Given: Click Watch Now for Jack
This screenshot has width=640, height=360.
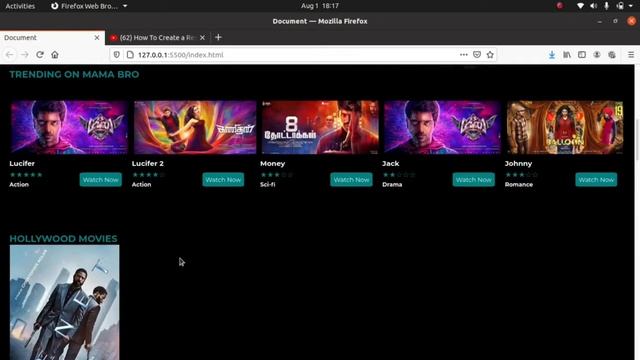Looking at the screenshot, I should pyautogui.click(x=473, y=180).
